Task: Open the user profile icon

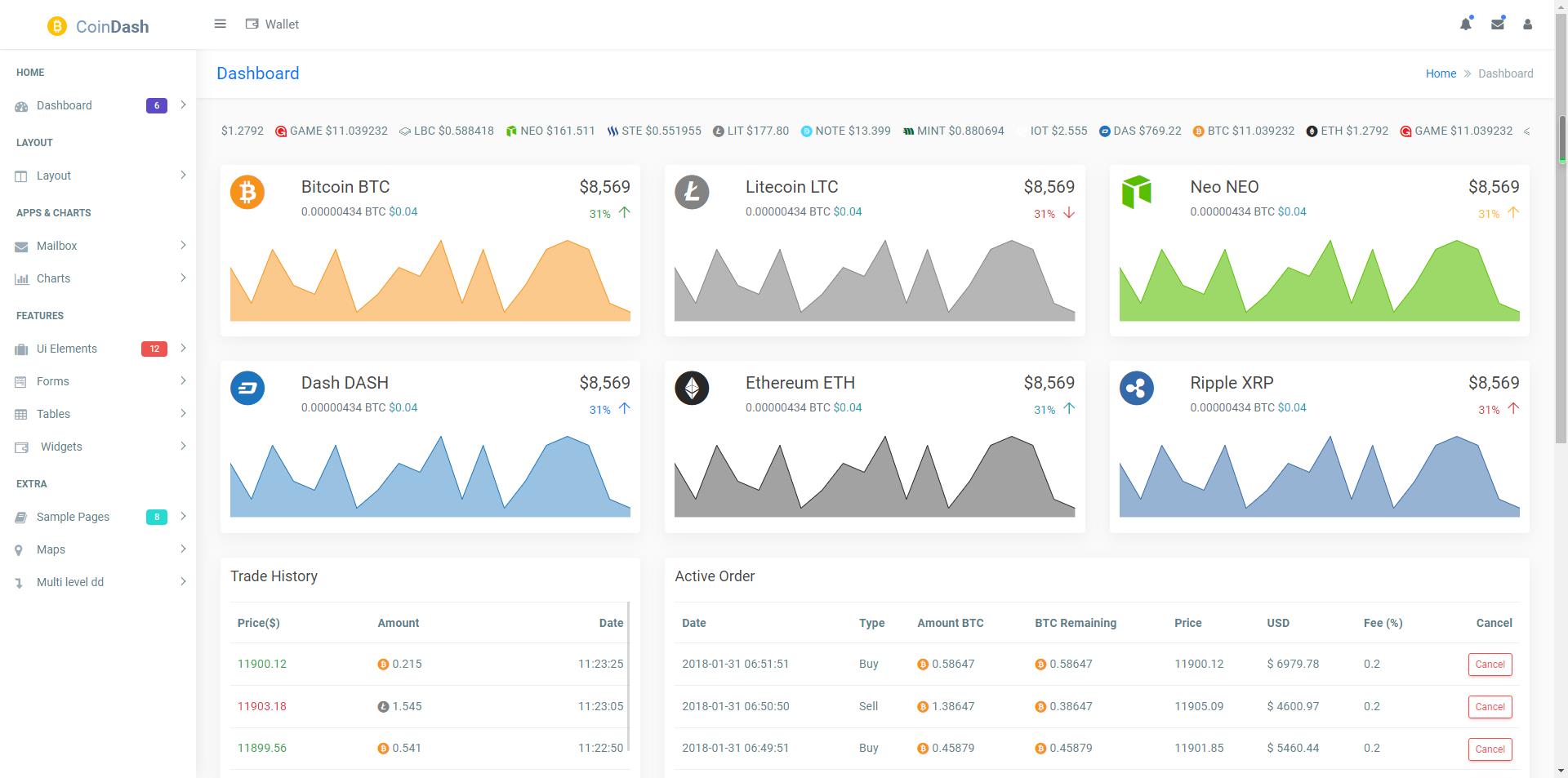Action: click(1527, 24)
